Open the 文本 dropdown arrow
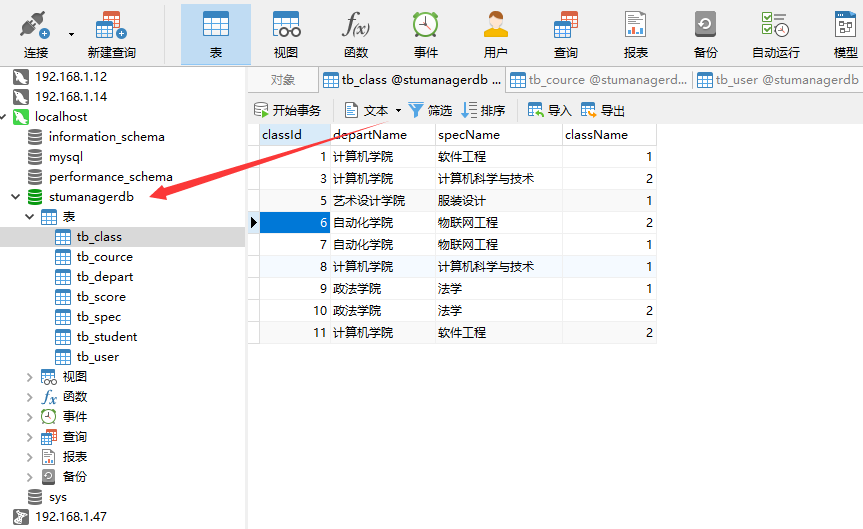 pyautogui.click(x=398, y=111)
